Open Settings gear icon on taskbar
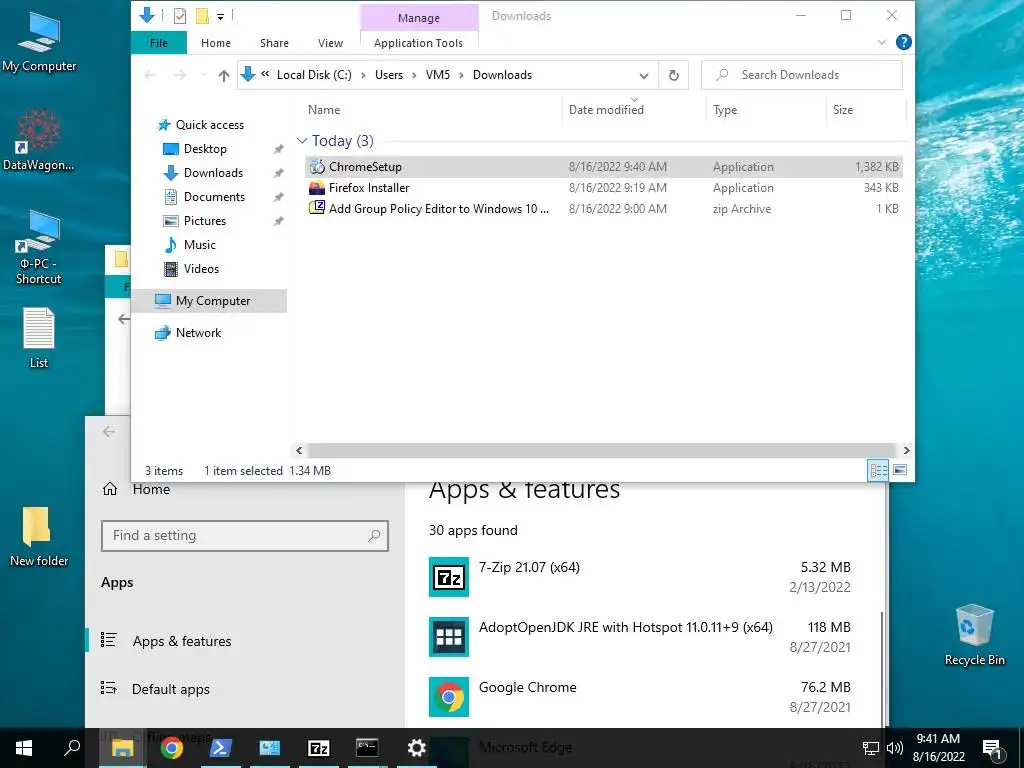 (417, 748)
